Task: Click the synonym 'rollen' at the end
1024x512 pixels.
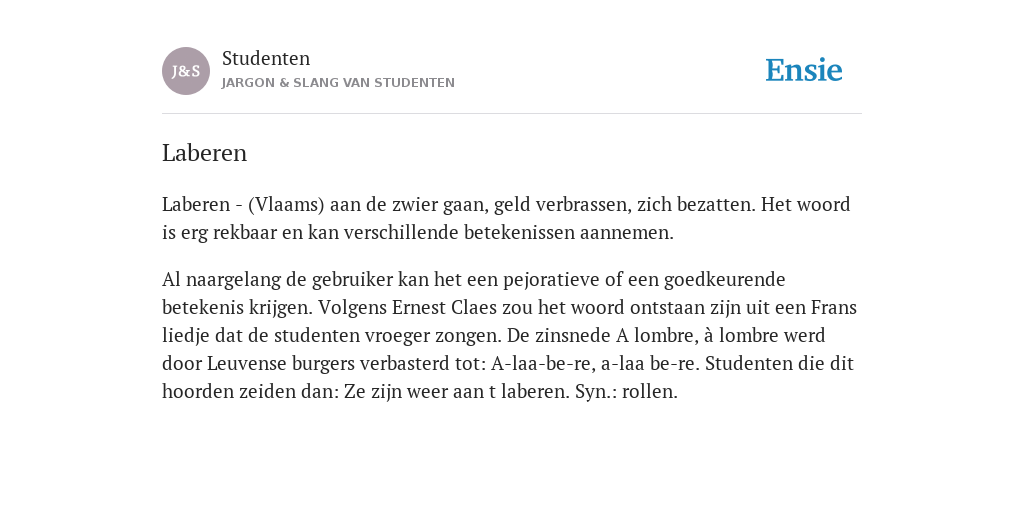Action: pyautogui.click(x=648, y=392)
